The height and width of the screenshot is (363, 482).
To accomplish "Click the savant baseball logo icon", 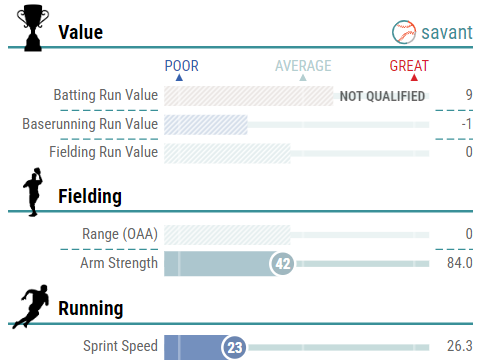I will (x=404, y=32).
